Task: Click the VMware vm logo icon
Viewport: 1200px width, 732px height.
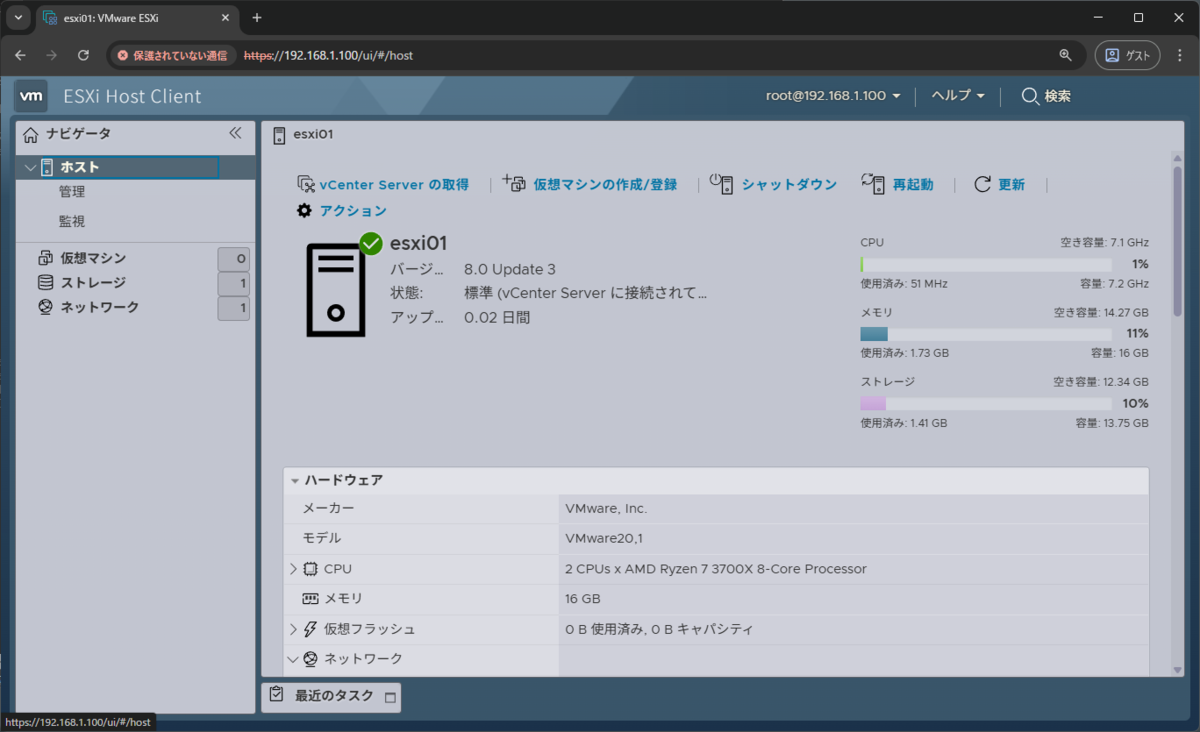Action: pos(32,96)
